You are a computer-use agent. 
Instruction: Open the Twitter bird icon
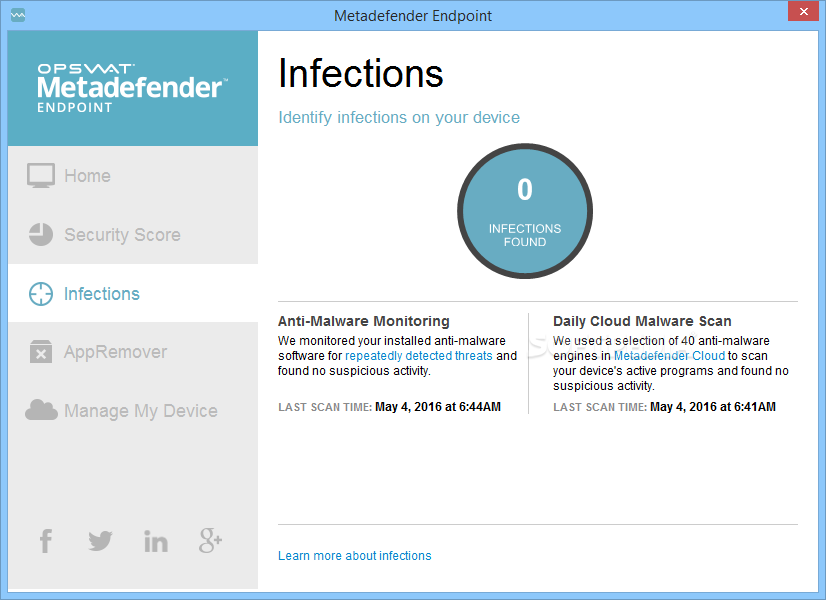[100, 541]
